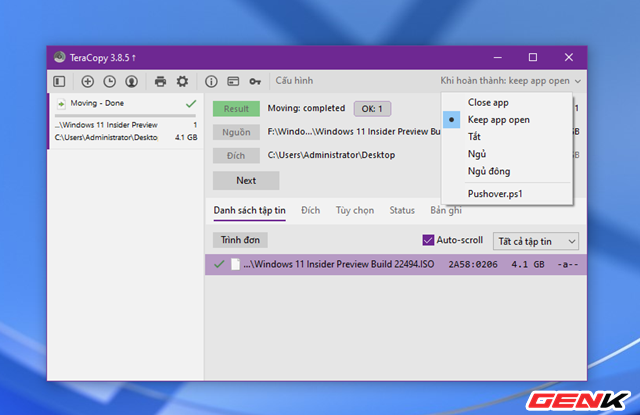Click Moving: completed status text

pyautogui.click(x=306, y=108)
